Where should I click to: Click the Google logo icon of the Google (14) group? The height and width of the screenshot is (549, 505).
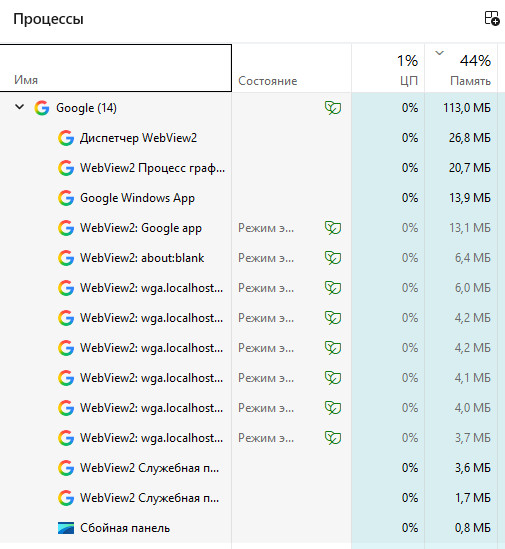tap(42, 108)
